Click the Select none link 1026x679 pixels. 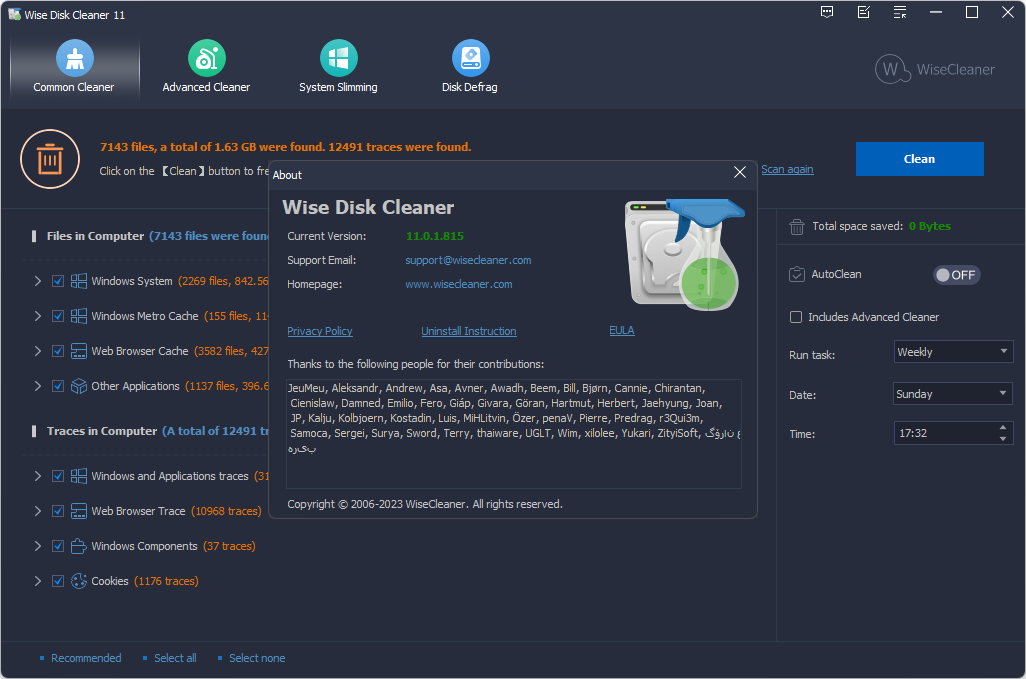256,658
